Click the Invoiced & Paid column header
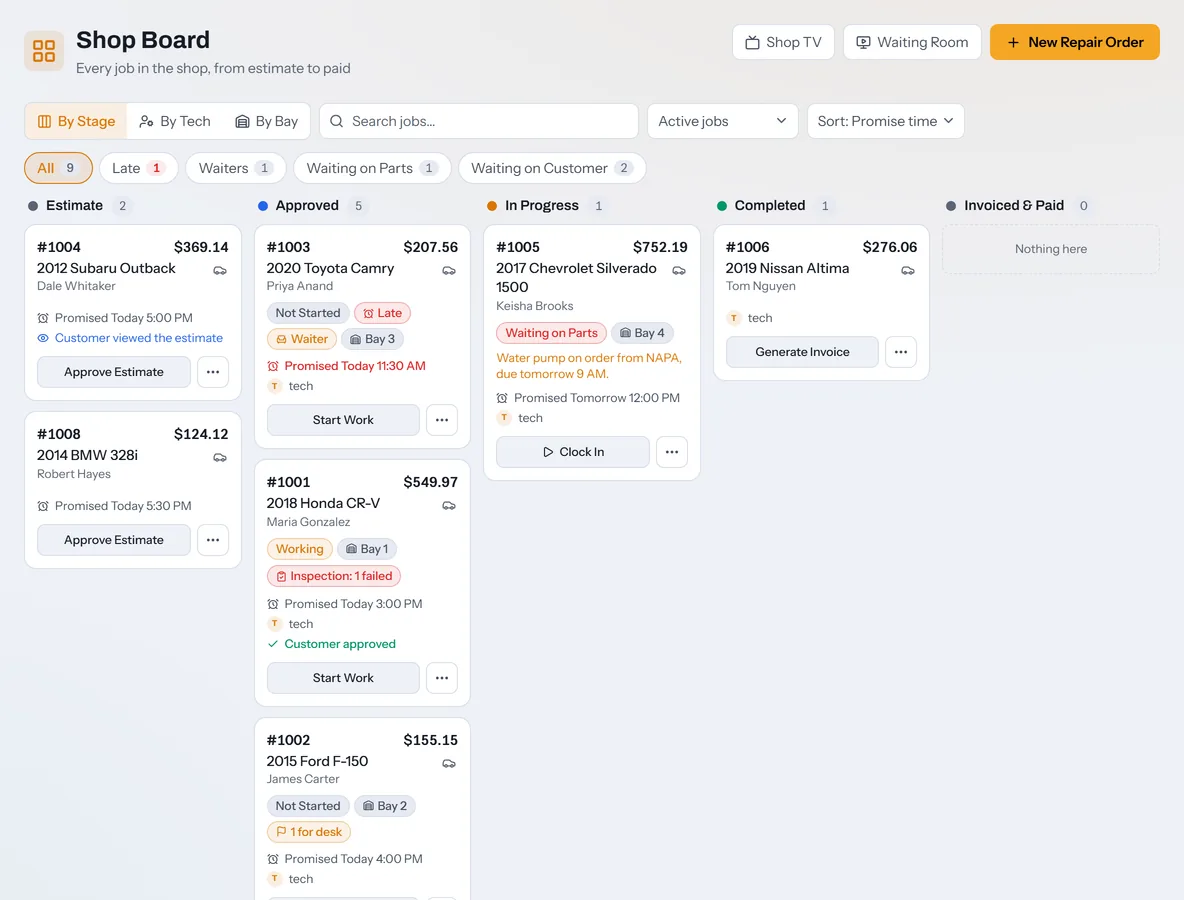 pyautogui.click(x=1013, y=205)
